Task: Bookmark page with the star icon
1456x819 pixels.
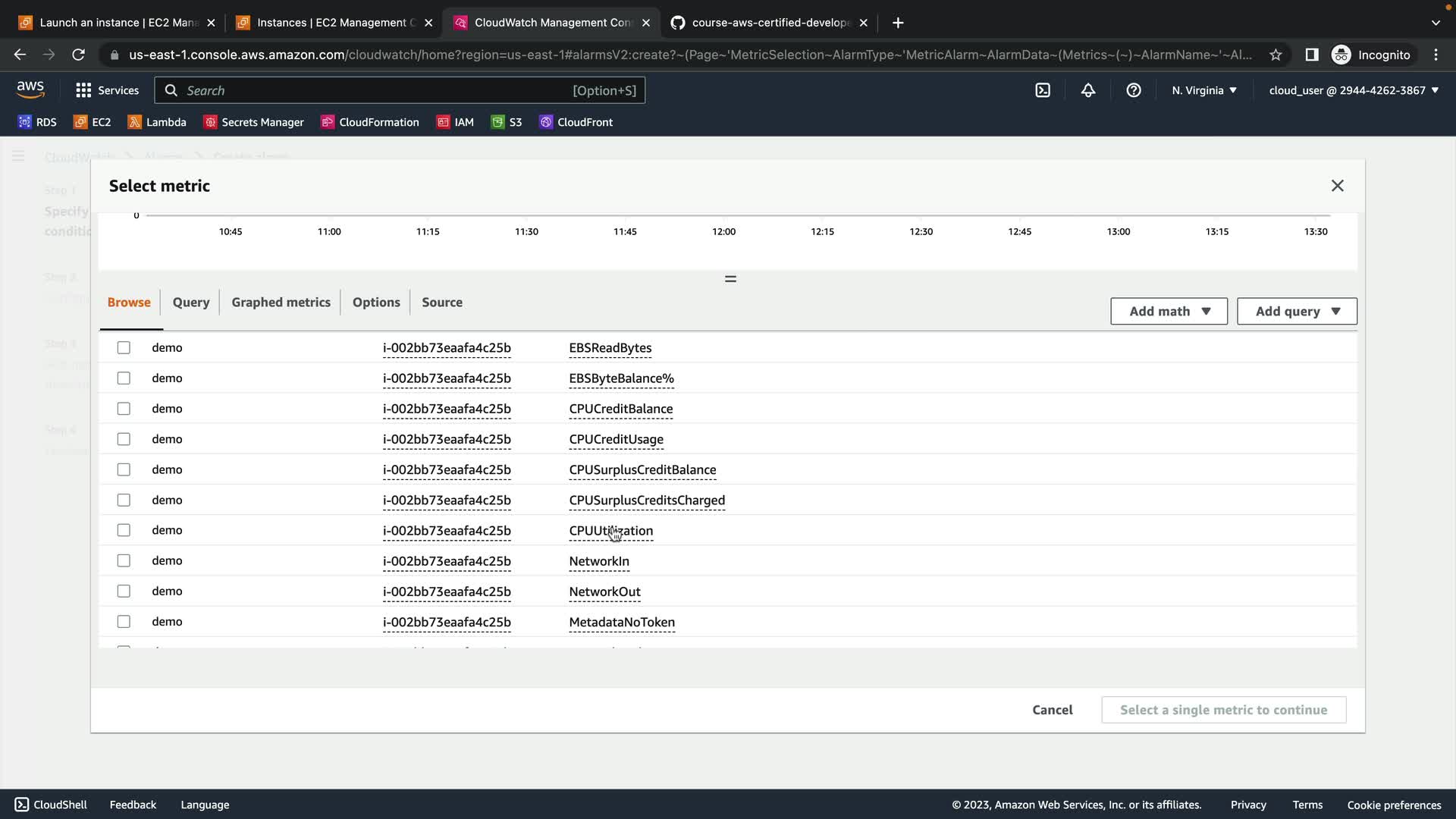Action: (x=1276, y=55)
